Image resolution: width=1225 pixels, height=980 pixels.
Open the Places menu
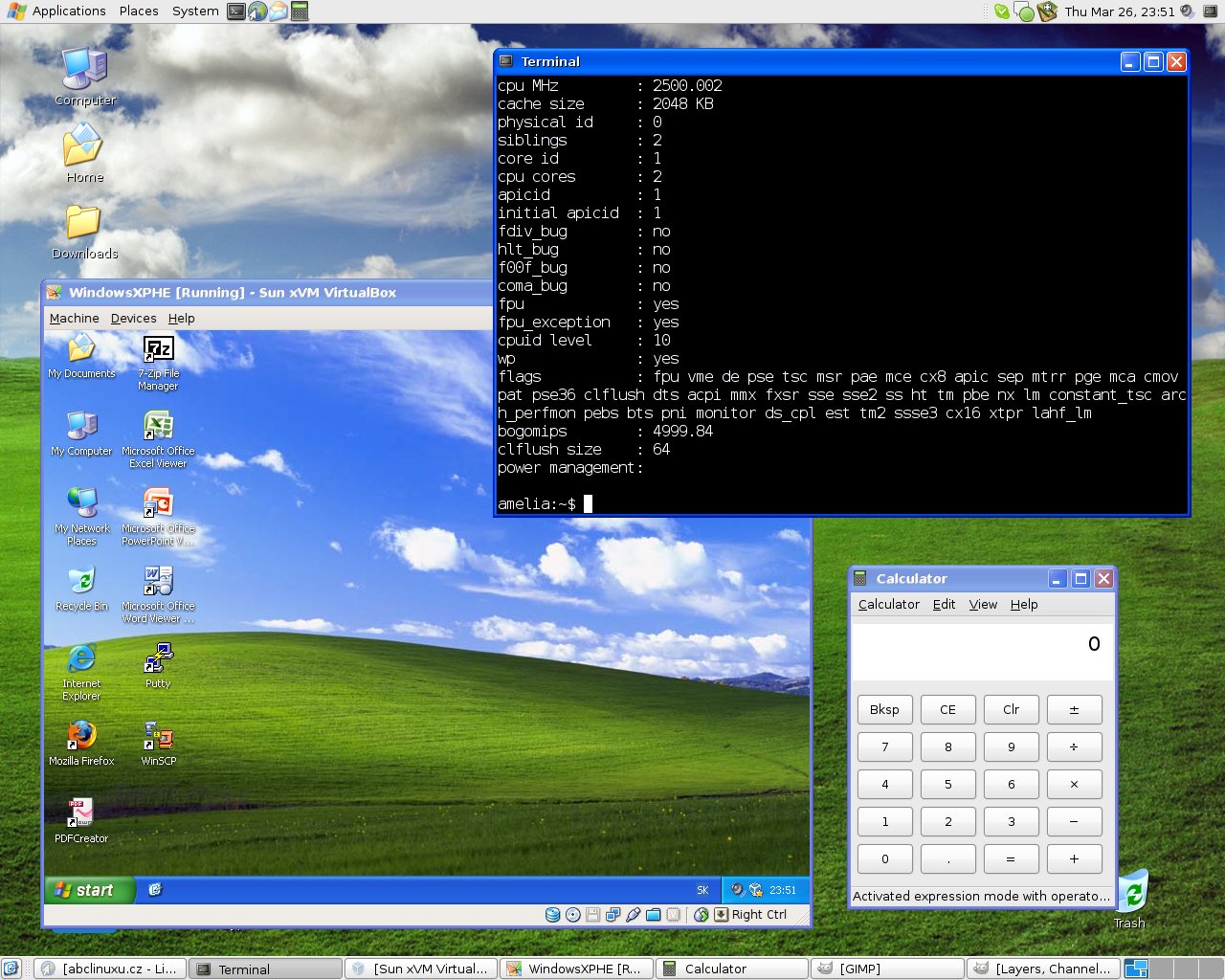[139, 11]
